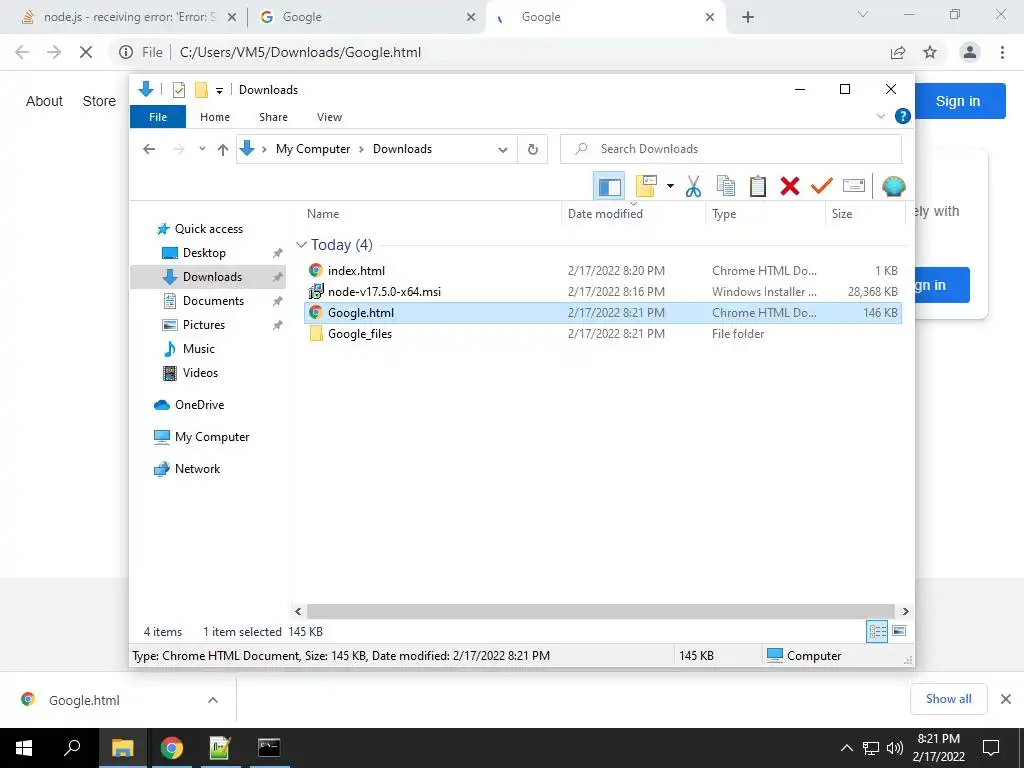Screen dimensions: 1024x768
Task: Click the Search Downloads field
Action: 731,149
